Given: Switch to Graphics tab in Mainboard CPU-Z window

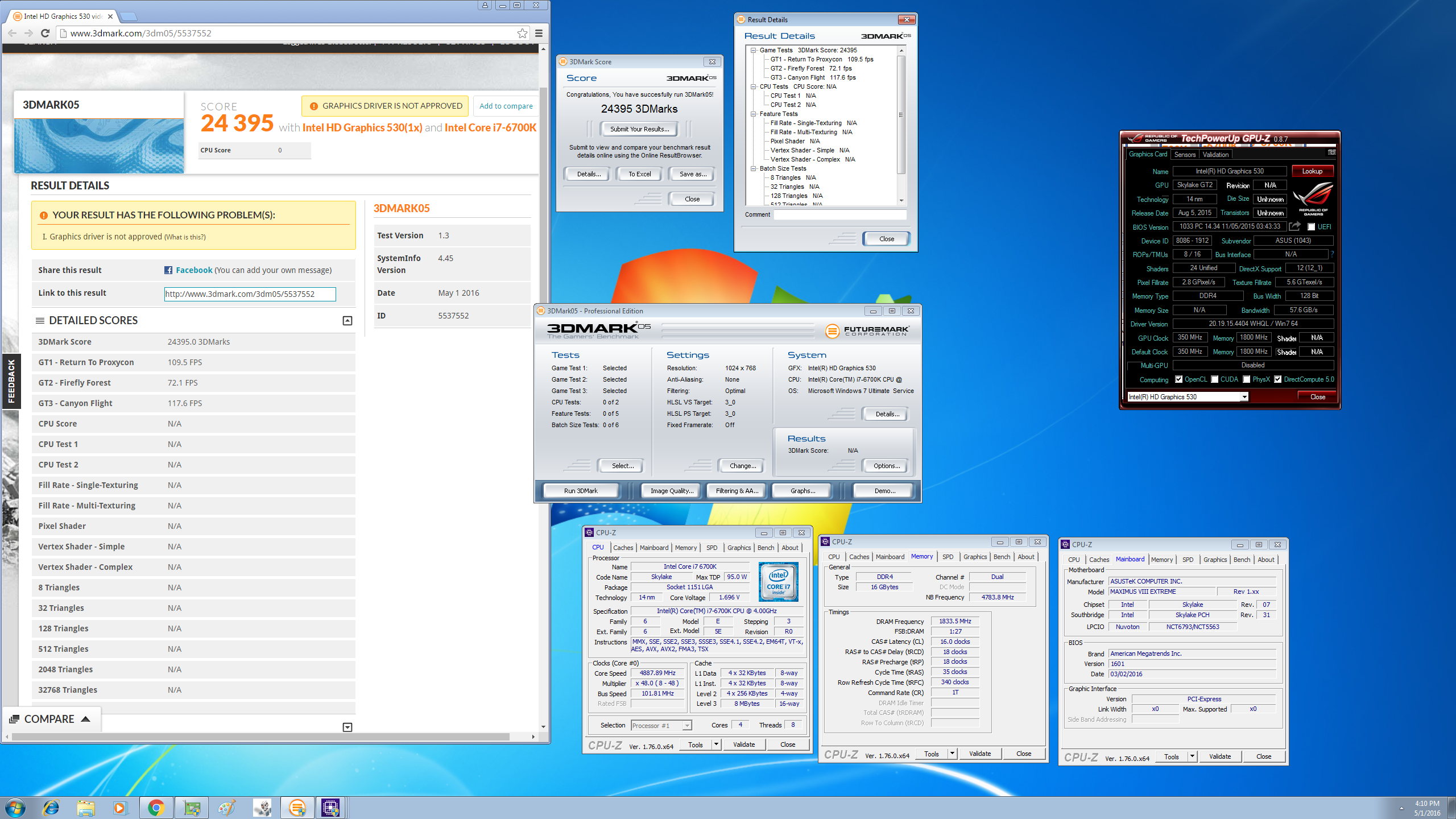Looking at the screenshot, I should (x=1215, y=560).
